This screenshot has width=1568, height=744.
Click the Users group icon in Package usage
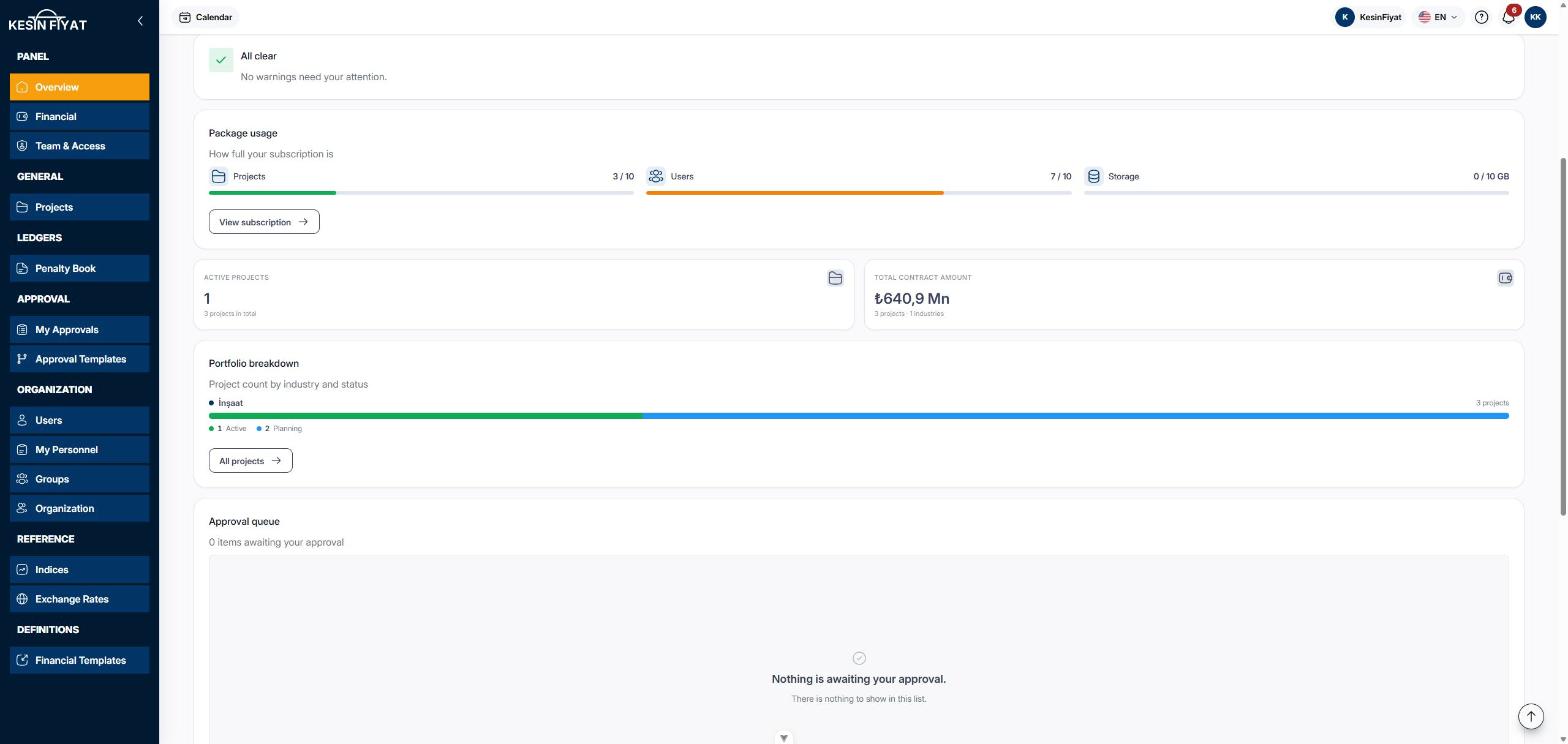(x=656, y=176)
